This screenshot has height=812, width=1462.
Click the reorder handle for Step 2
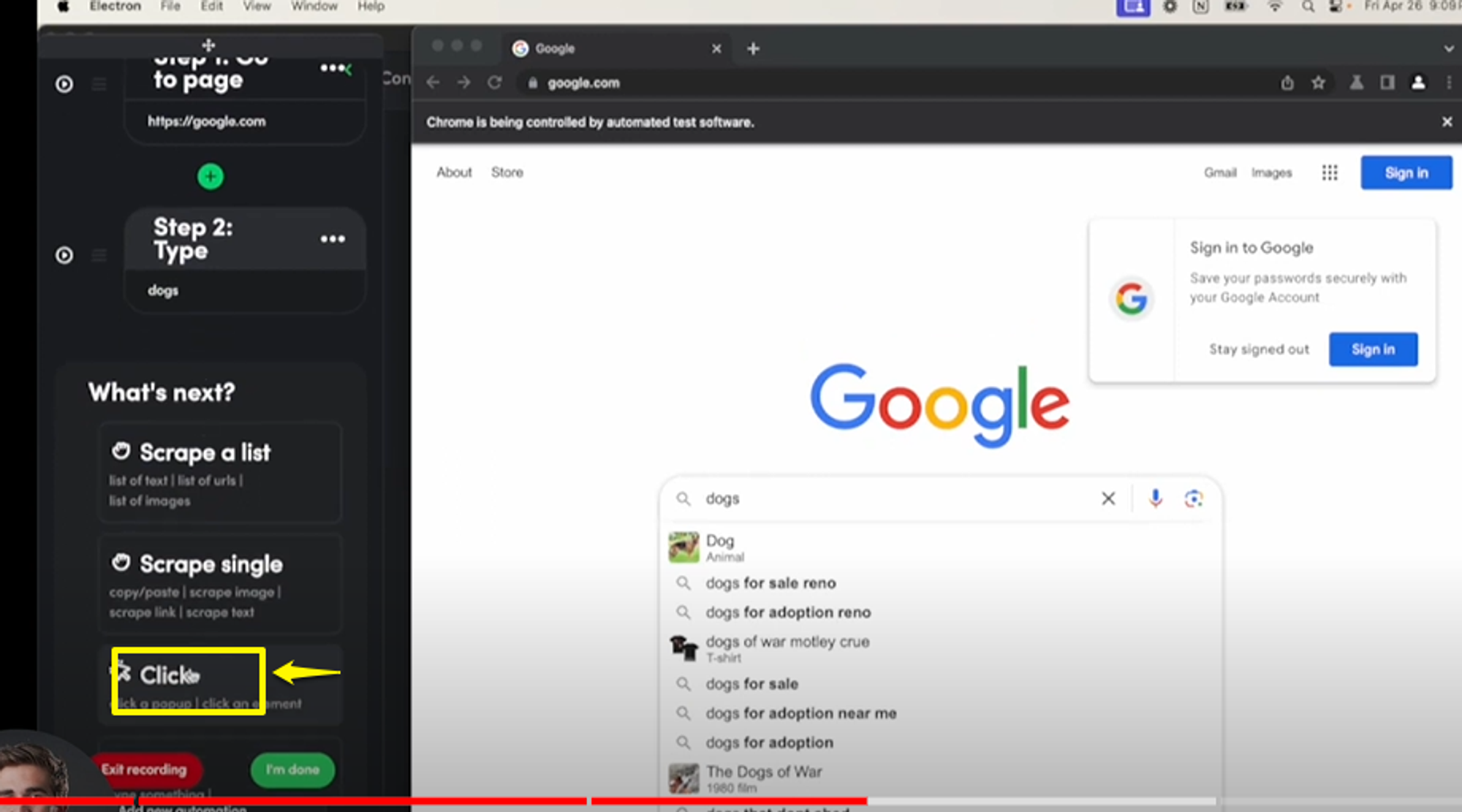click(98, 254)
